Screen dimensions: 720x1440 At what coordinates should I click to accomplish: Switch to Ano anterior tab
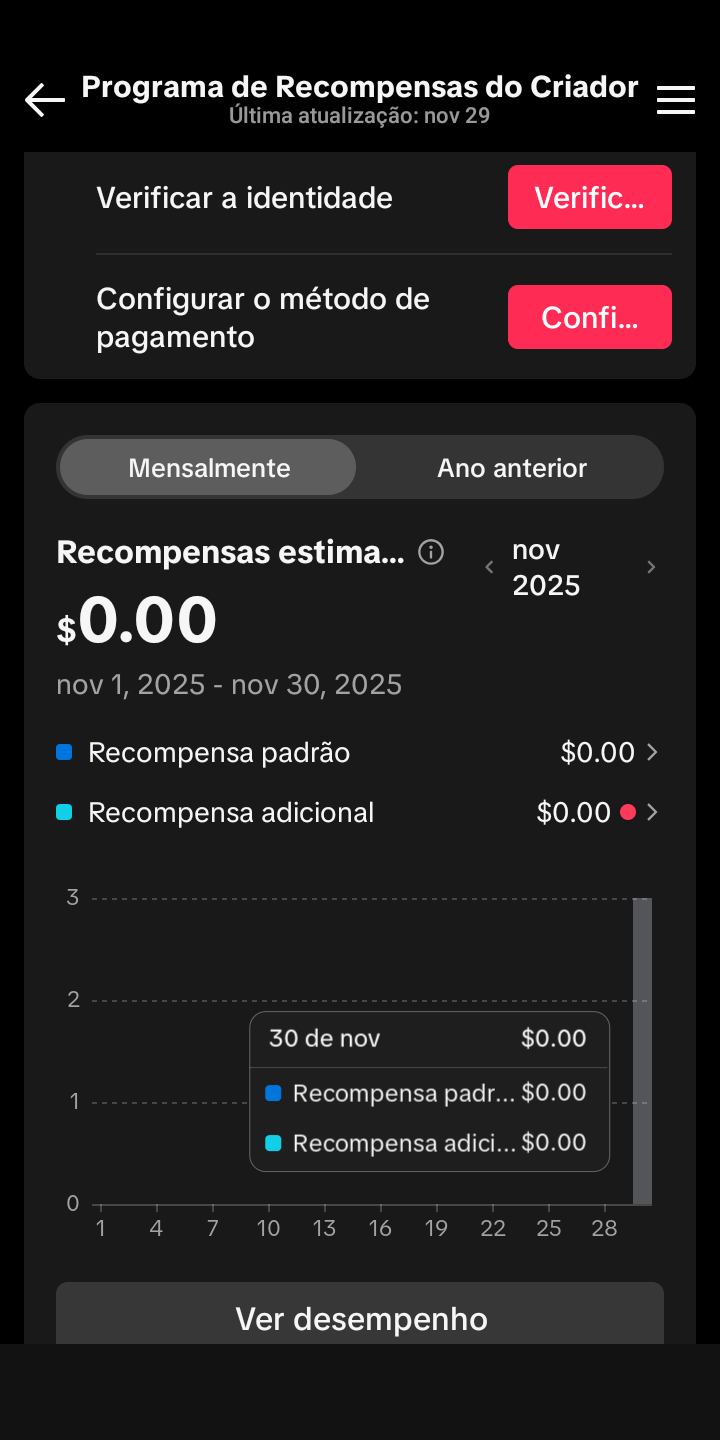[x=511, y=467]
